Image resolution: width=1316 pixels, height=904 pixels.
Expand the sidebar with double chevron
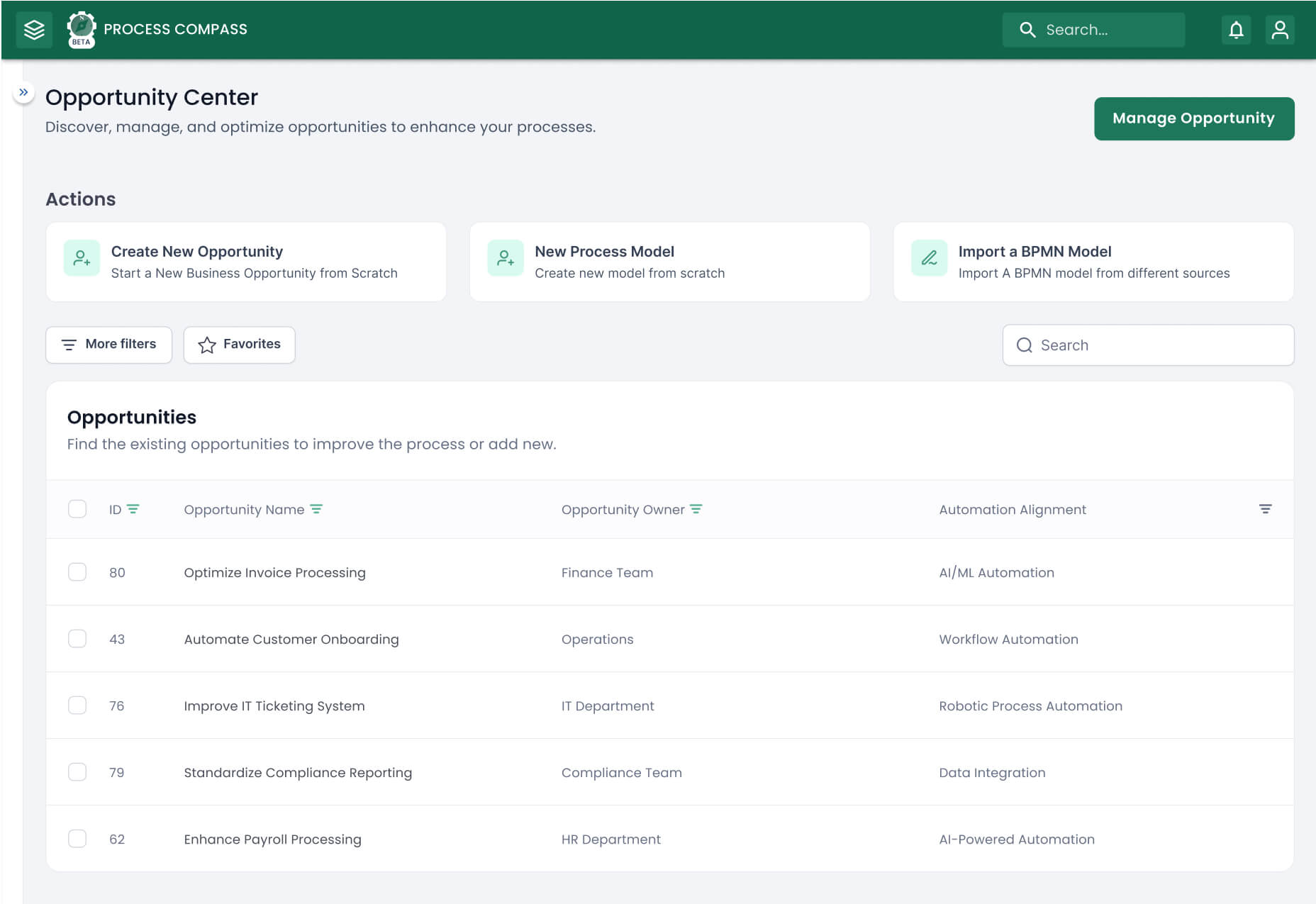[23, 92]
